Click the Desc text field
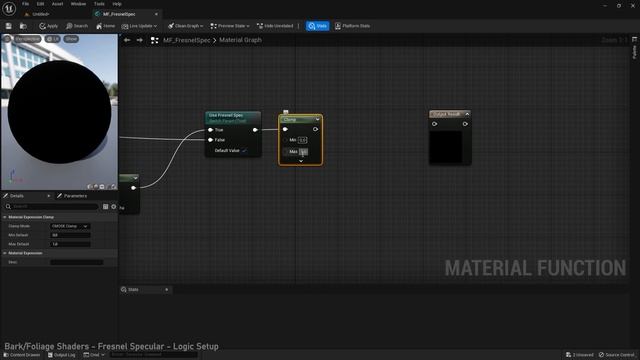 coord(76,262)
